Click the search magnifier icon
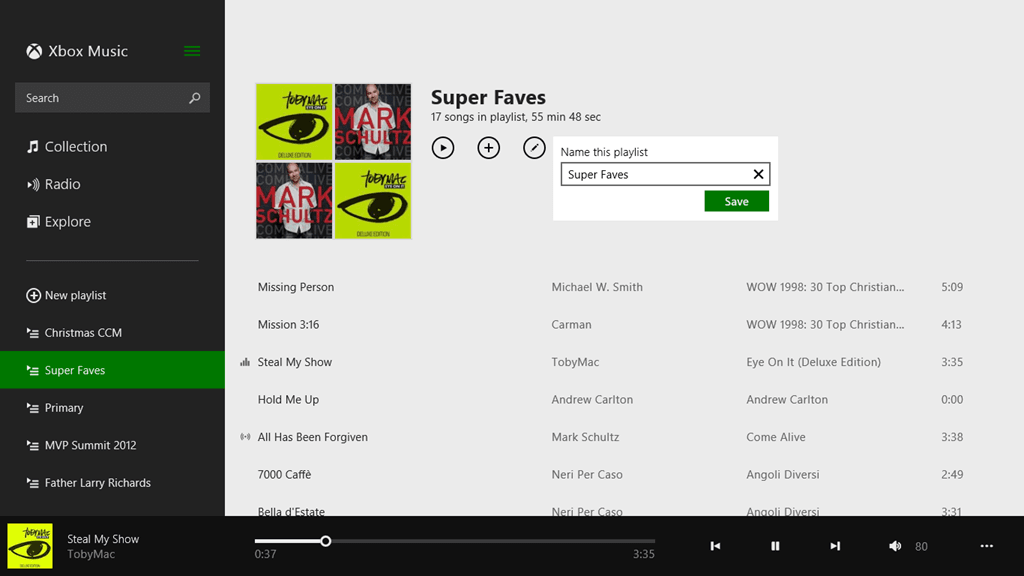 tap(195, 98)
